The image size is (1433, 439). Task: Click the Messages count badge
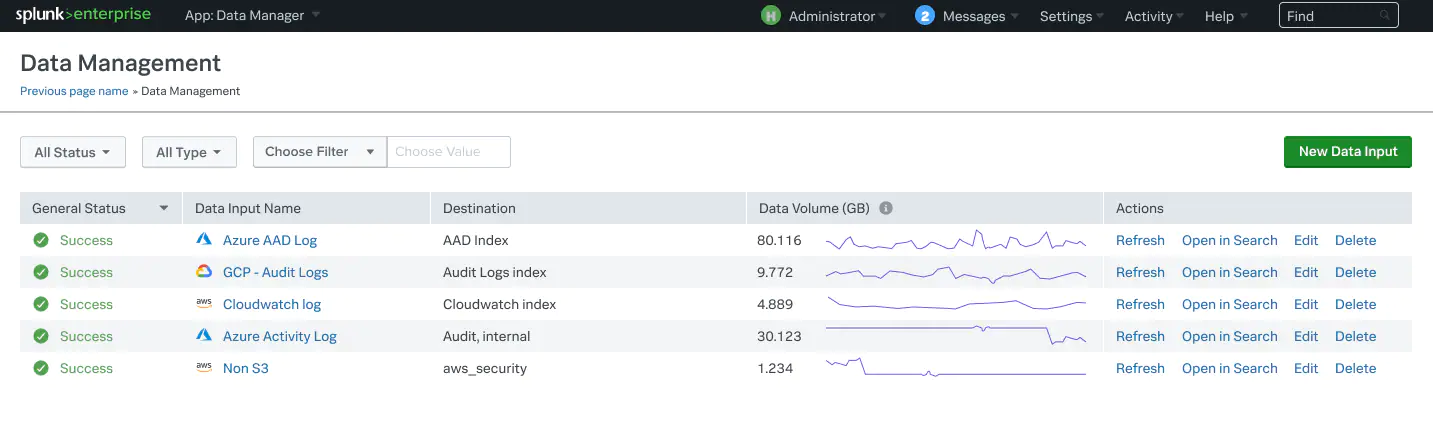coord(925,16)
